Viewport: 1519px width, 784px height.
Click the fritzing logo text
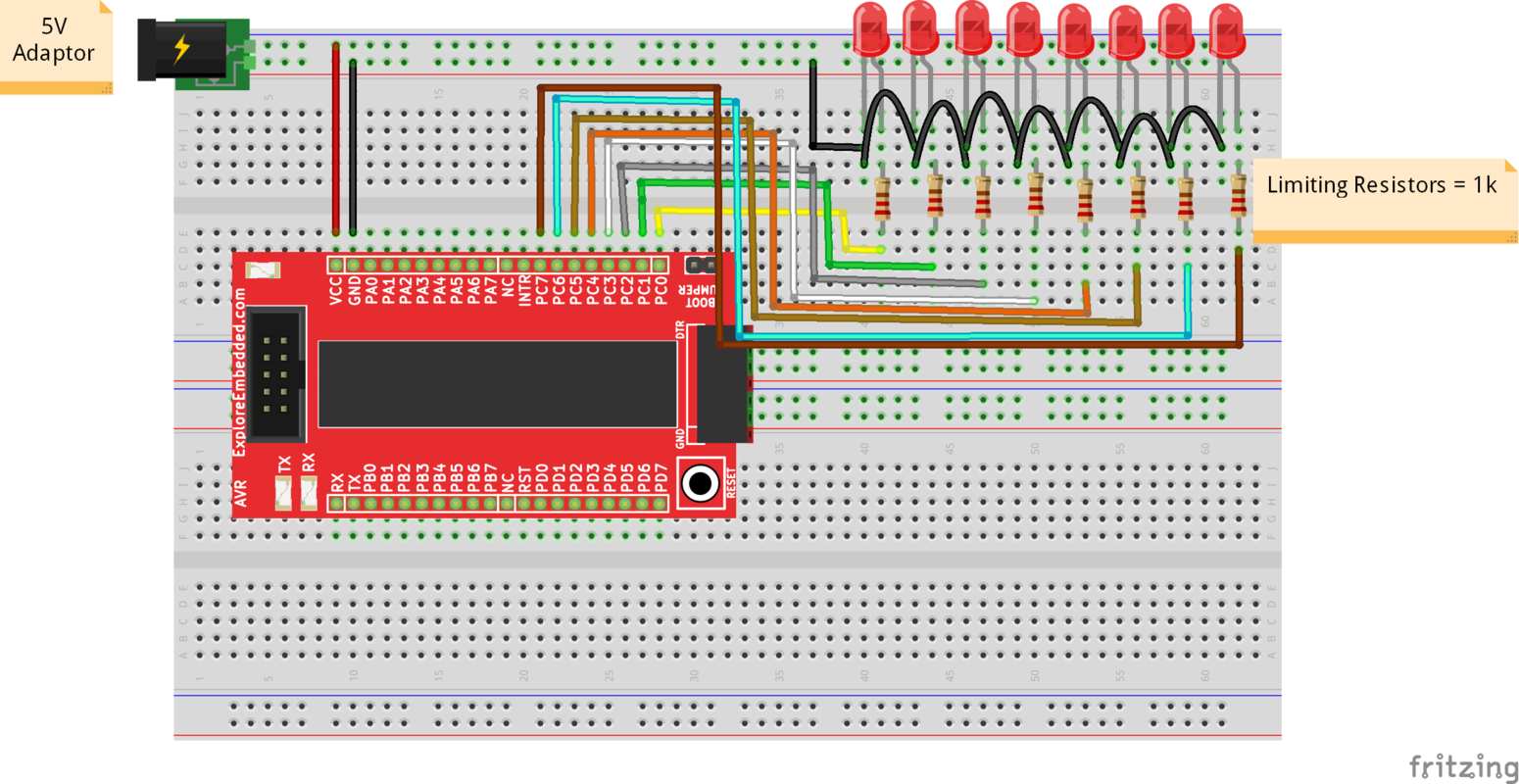click(x=1462, y=766)
